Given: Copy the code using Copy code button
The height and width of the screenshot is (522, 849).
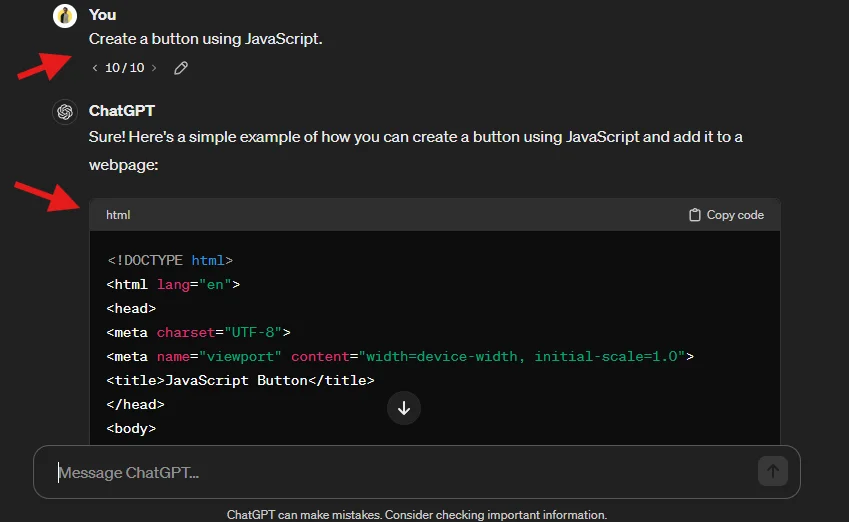Looking at the screenshot, I should (726, 215).
